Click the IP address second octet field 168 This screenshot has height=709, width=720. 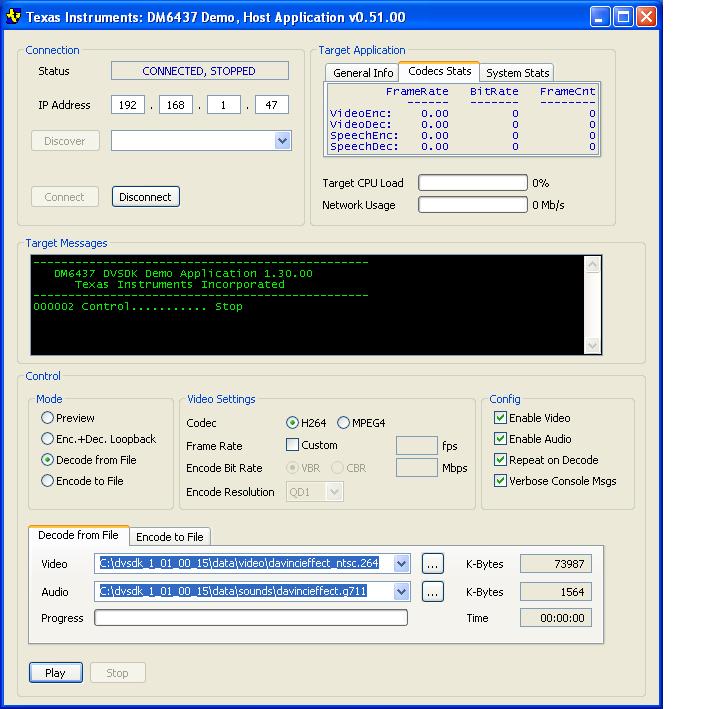tap(175, 105)
